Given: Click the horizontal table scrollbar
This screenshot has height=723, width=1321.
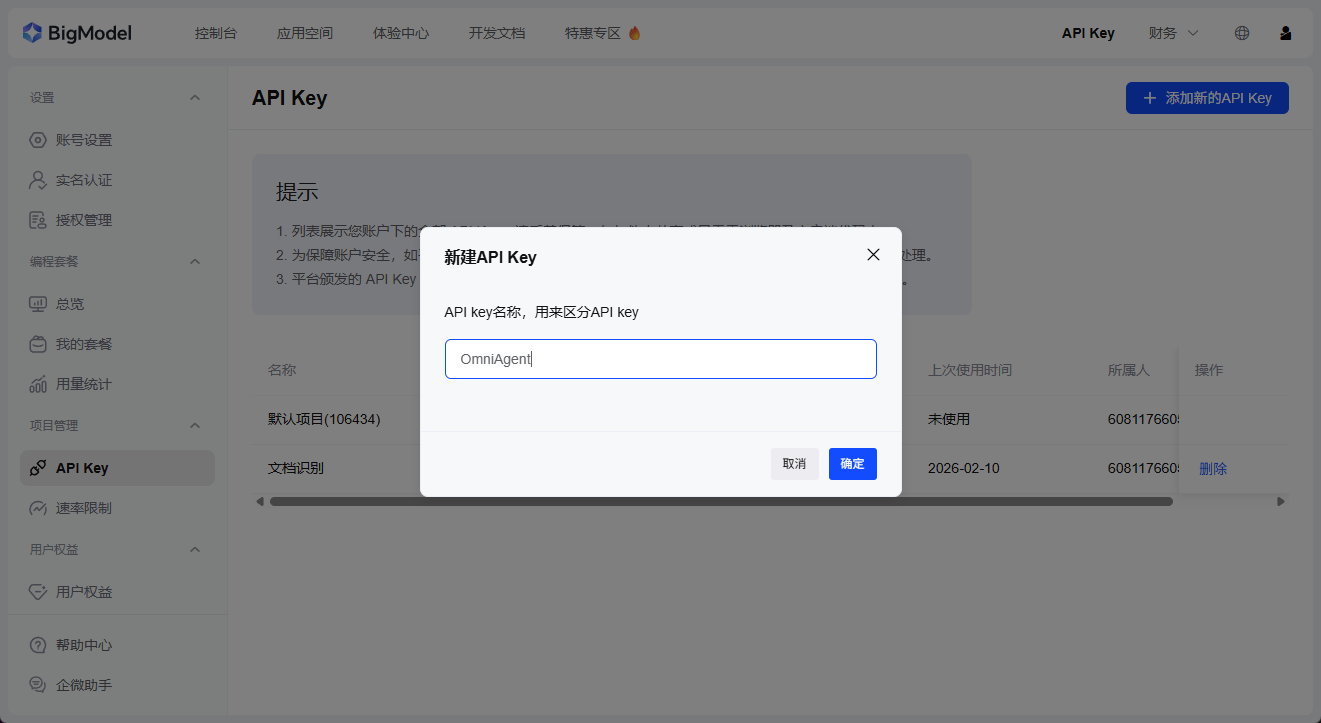Looking at the screenshot, I should click(x=720, y=501).
